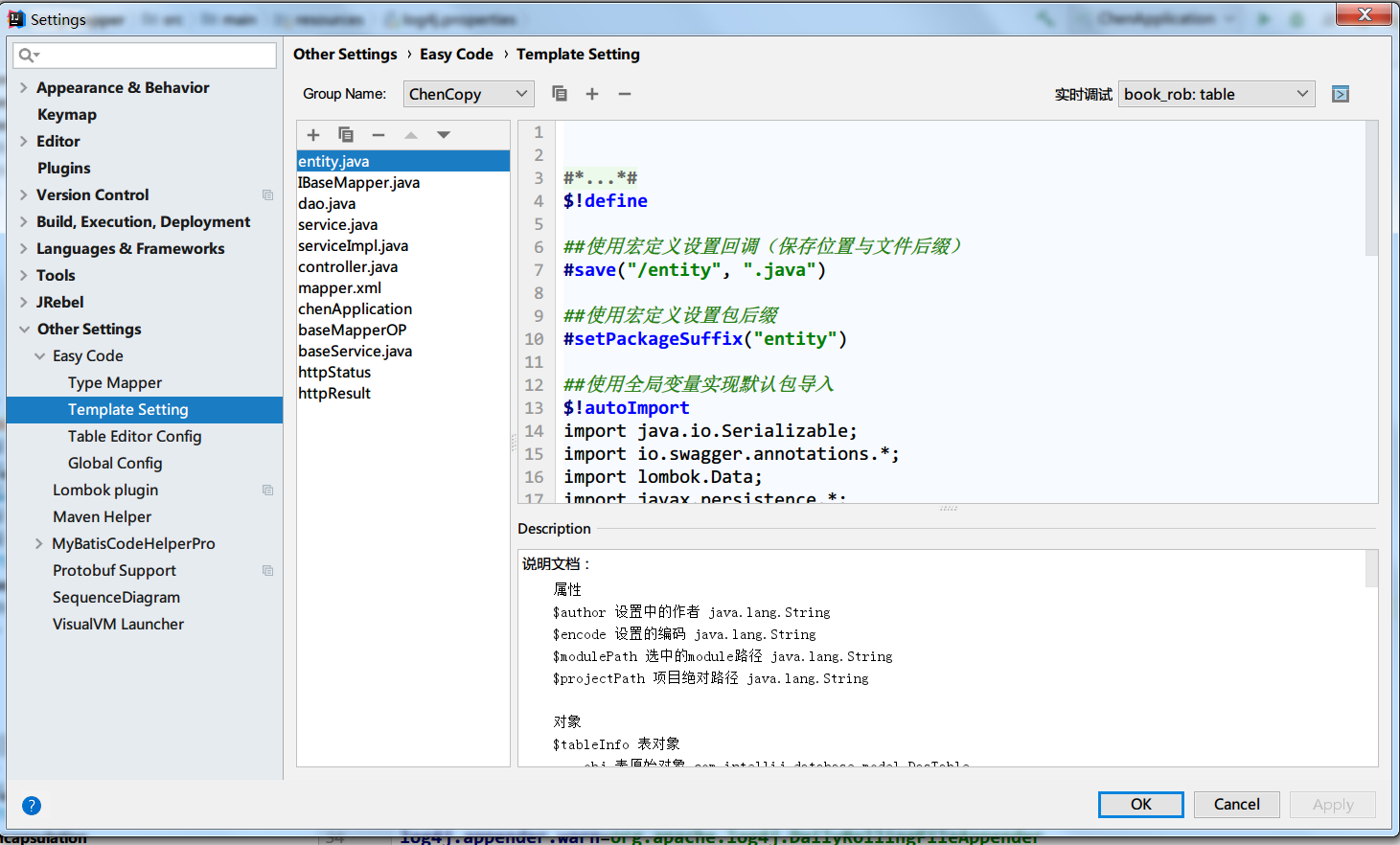The image size is (1400, 845).
Task: Delete the selected template from the list
Action: (x=378, y=134)
